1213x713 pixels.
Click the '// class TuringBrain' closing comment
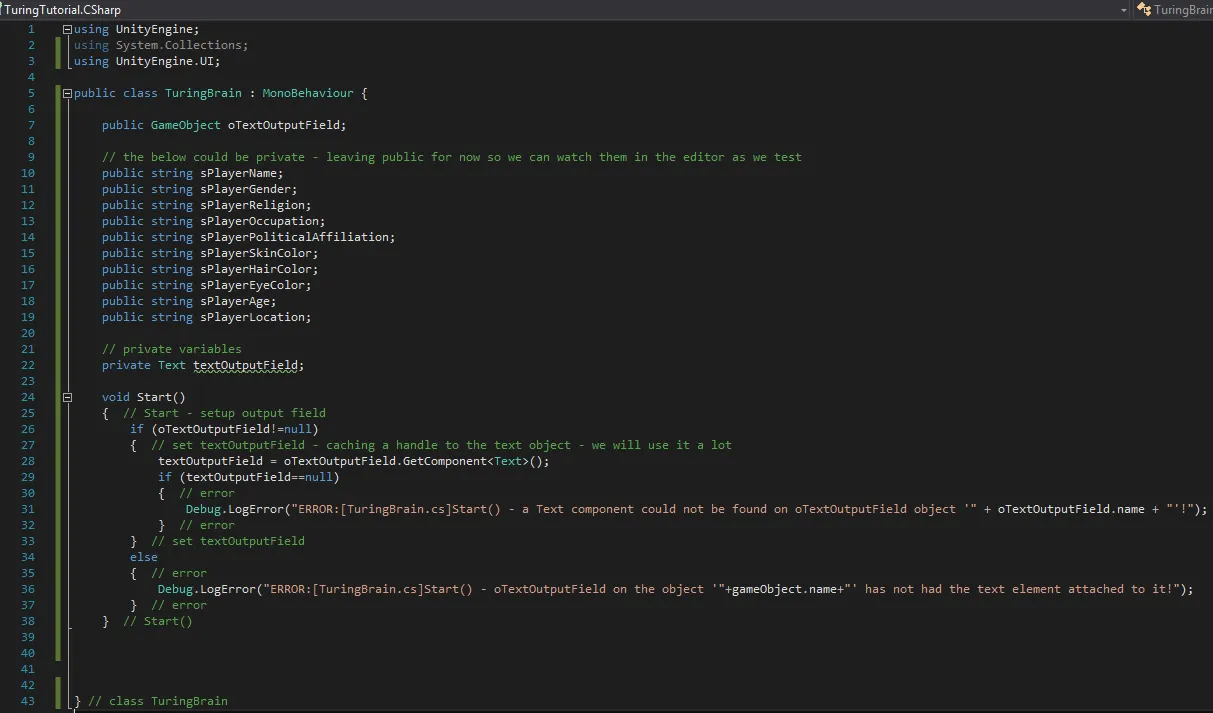pyautogui.click(x=158, y=701)
